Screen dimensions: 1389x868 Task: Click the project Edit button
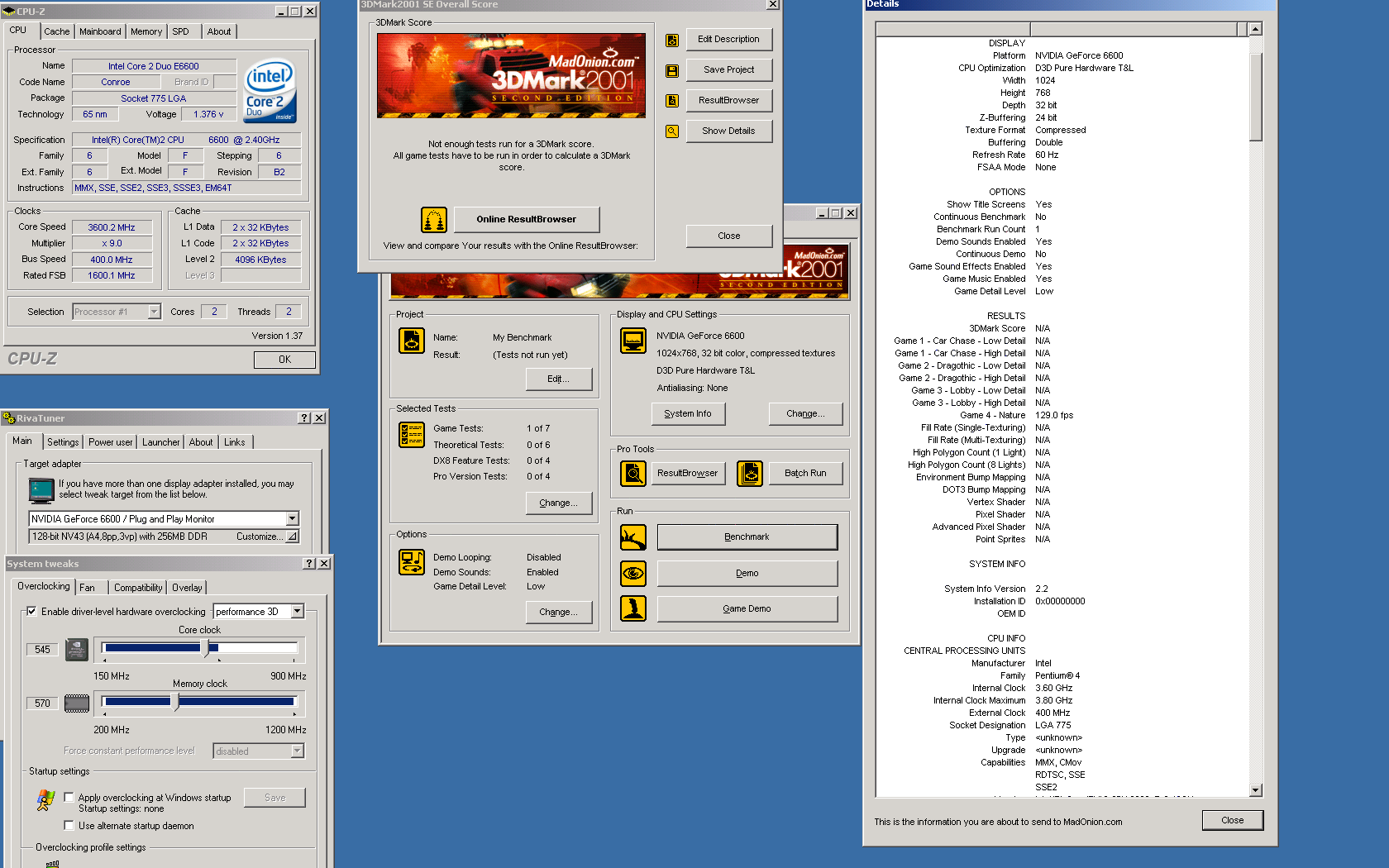(x=559, y=379)
